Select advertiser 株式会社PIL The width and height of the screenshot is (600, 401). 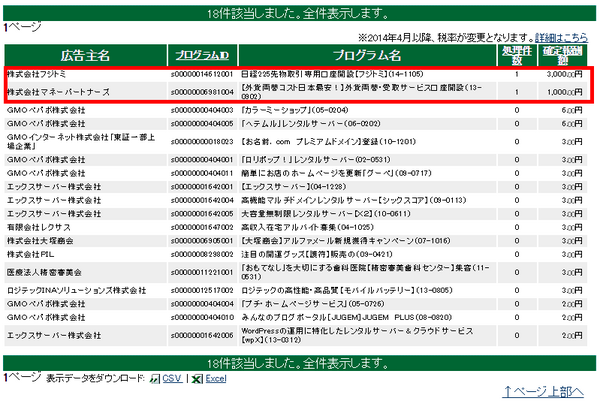coord(31,254)
